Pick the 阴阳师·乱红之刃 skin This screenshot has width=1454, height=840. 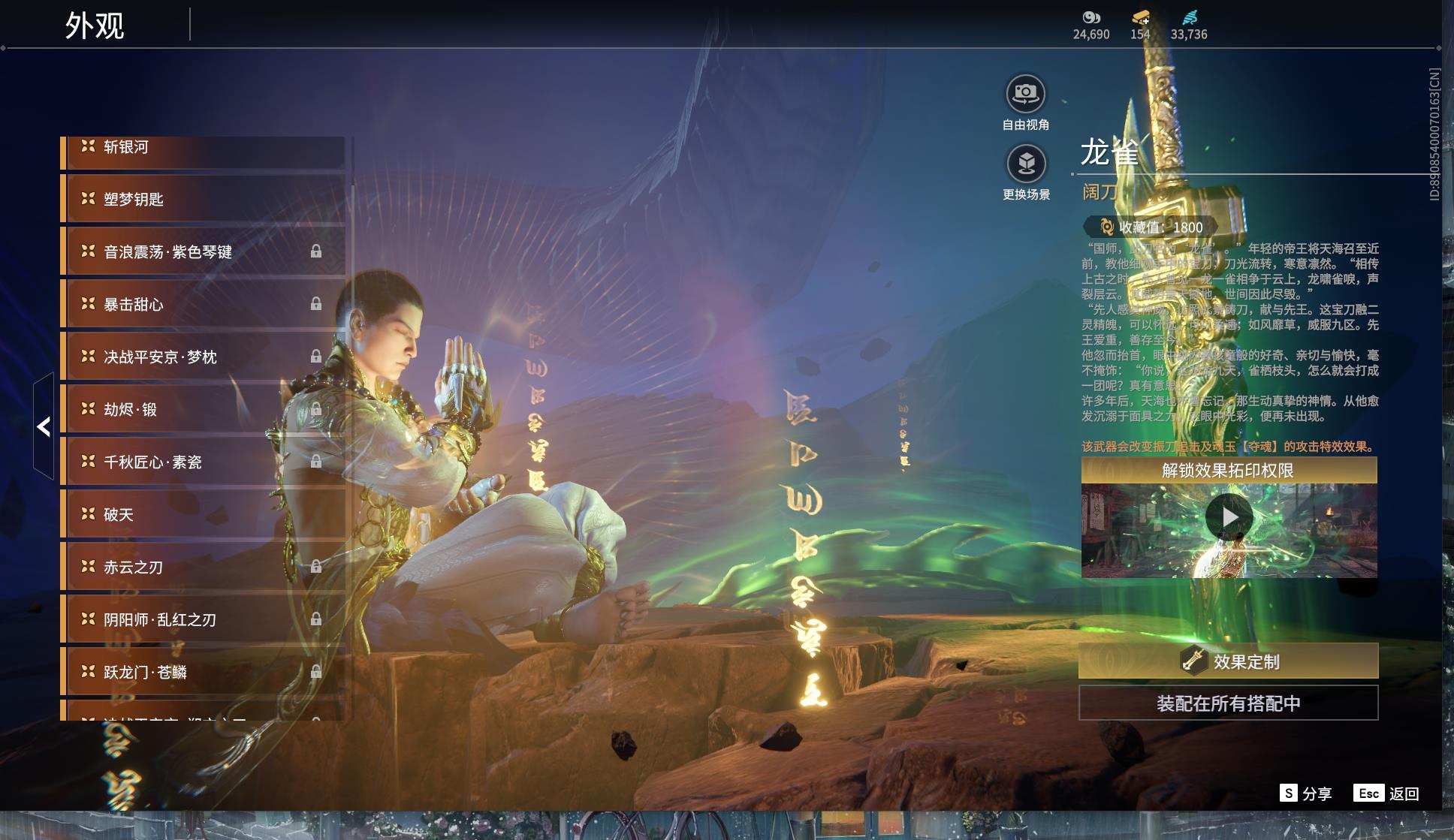coord(203,619)
